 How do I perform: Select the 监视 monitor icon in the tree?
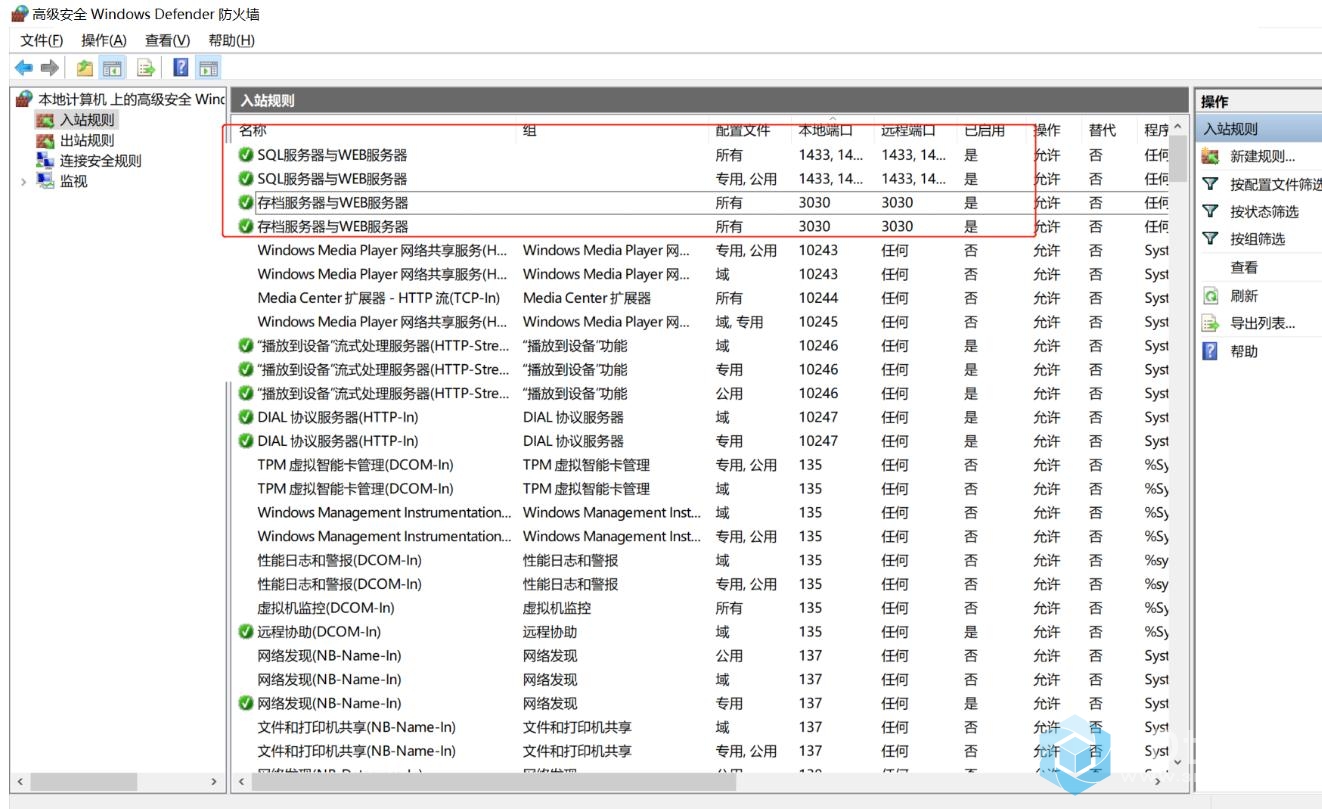[45, 181]
